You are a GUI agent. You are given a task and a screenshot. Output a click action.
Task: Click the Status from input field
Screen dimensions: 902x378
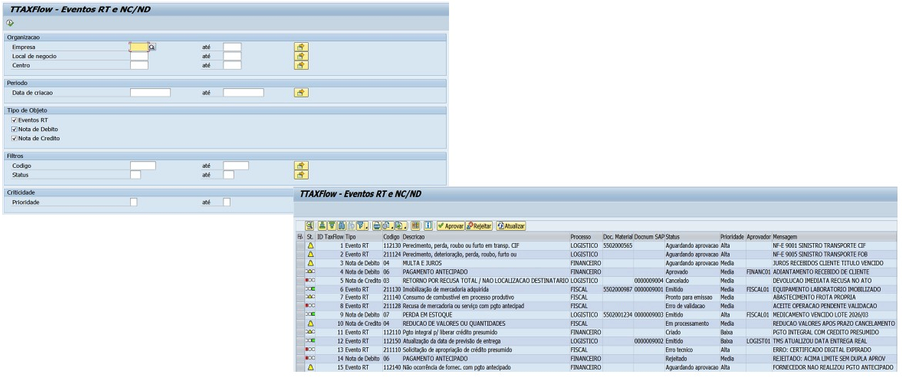136,175
